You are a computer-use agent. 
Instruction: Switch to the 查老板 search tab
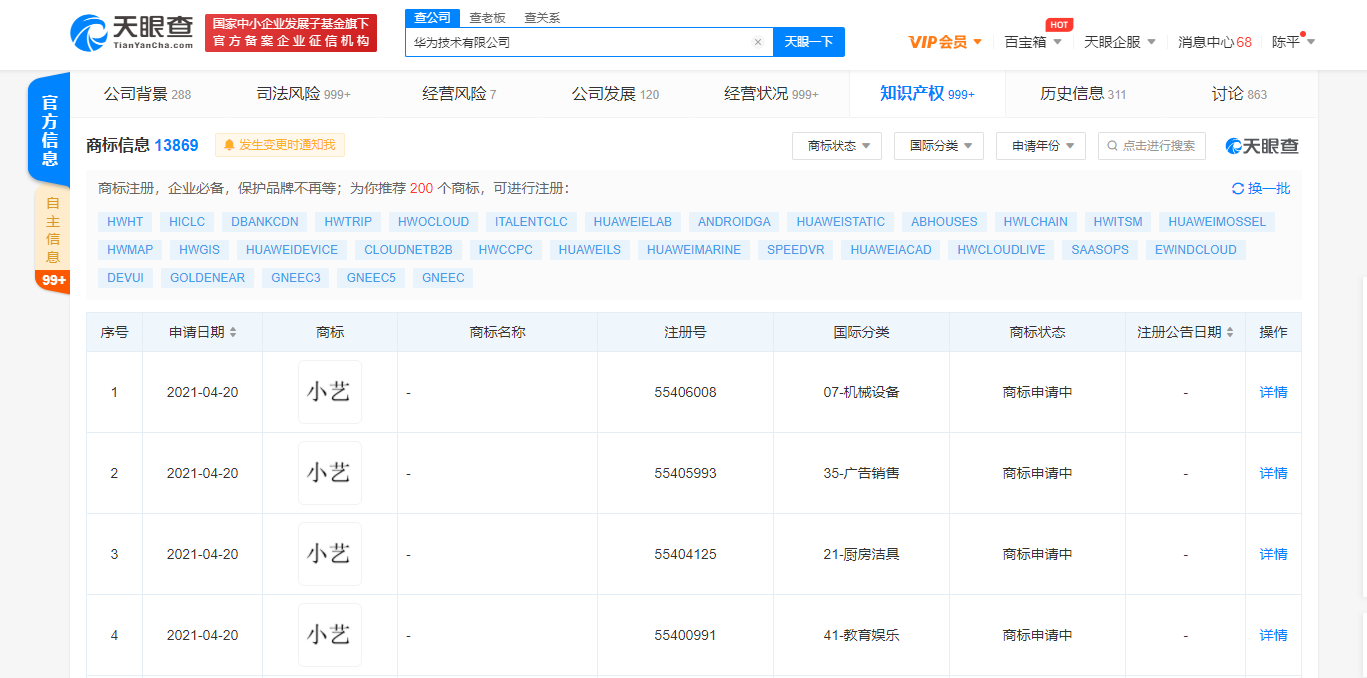tap(487, 17)
